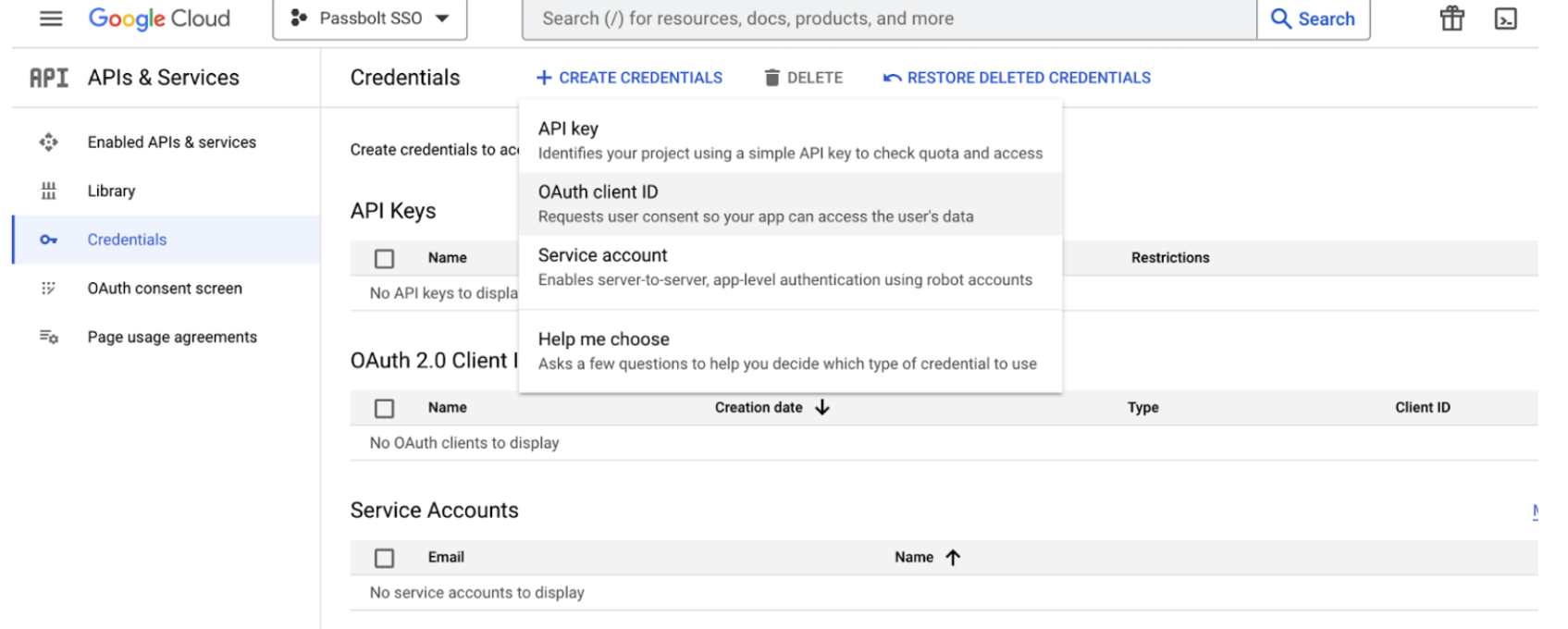Click the trash can Delete icon
The height and width of the screenshot is (629, 1568).
pos(772,78)
